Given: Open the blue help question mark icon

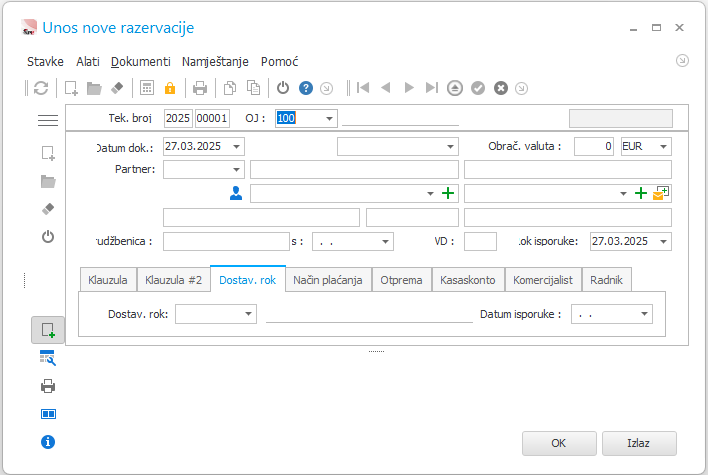Looking at the screenshot, I should (x=306, y=88).
